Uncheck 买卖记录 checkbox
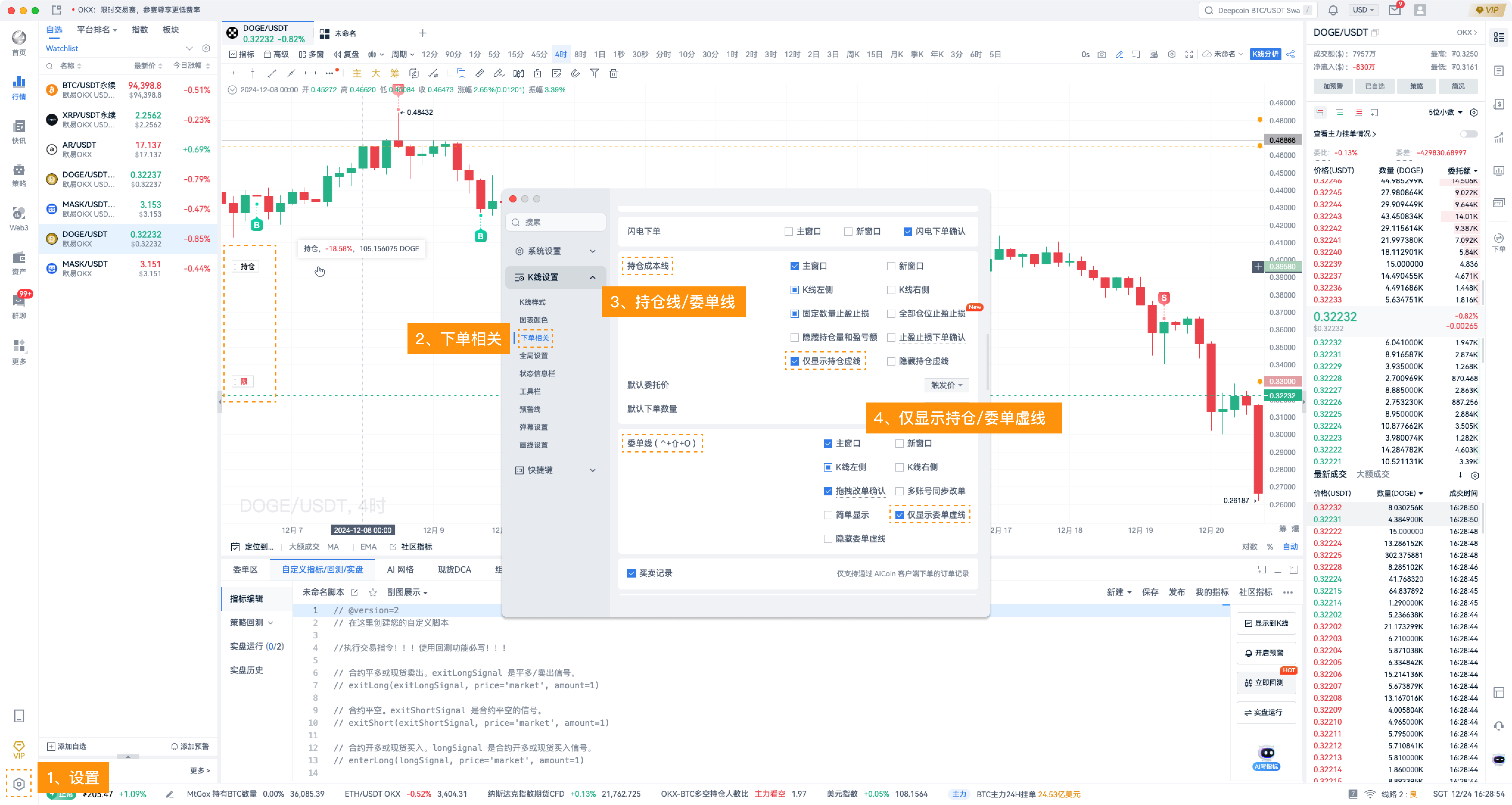Viewport: 1512px width, 805px height. pyautogui.click(x=631, y=573)
